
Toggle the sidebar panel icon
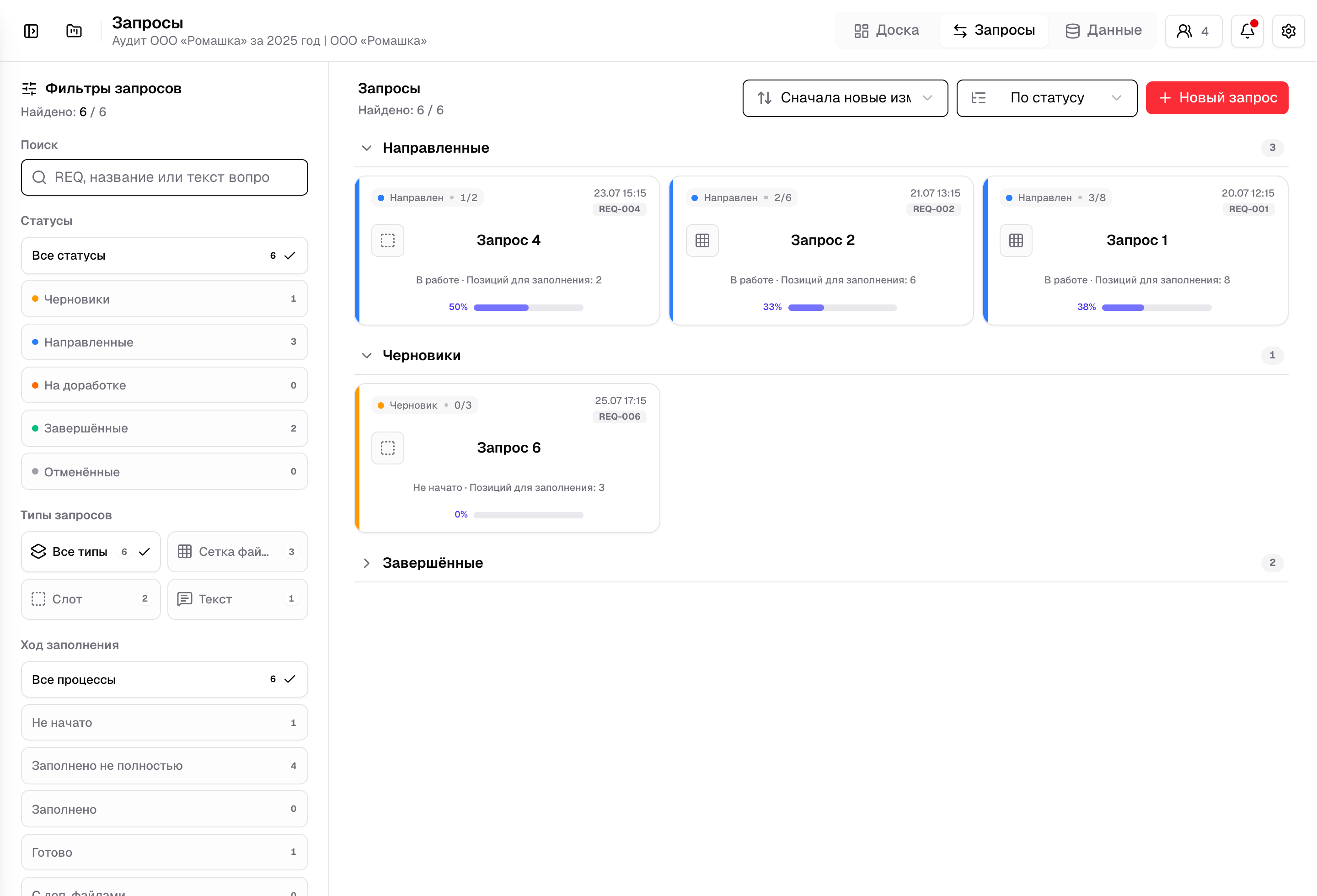(x=31, y=31)
